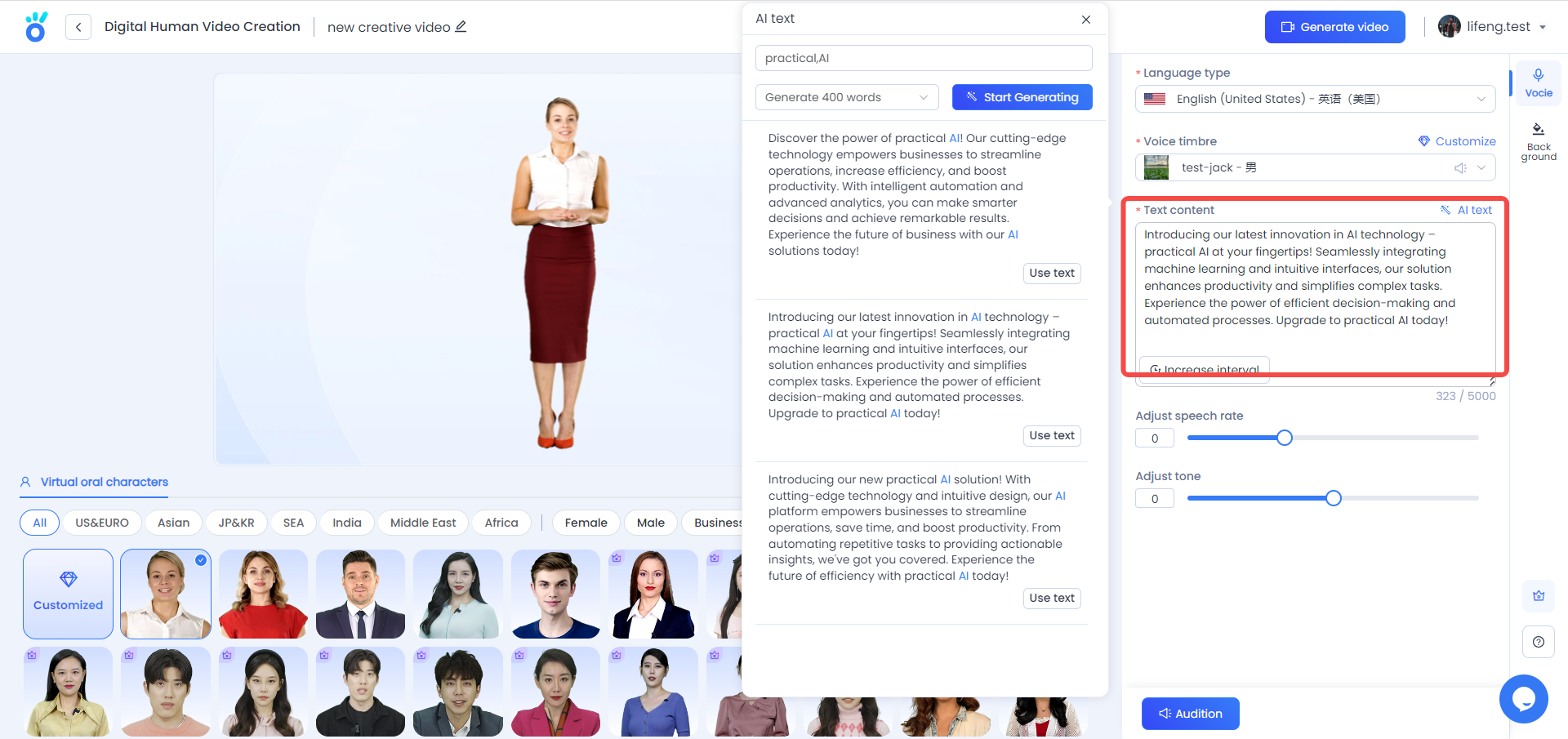Click the practical,AI keyword input field
This screenshot has height=739, width=1568.
(924, 58)
